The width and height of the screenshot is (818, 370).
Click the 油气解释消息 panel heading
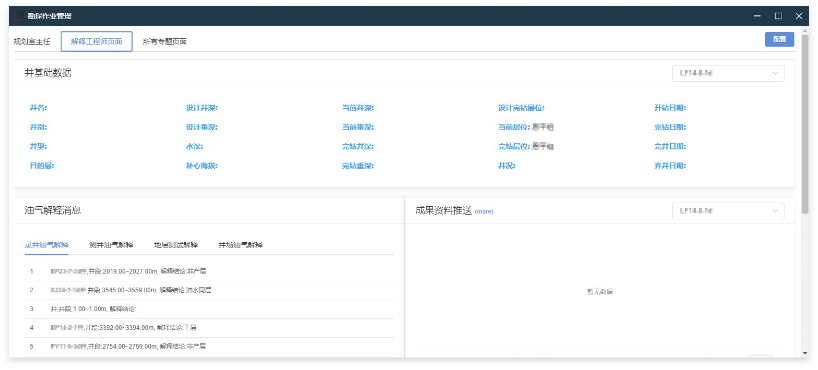point(53,211)
